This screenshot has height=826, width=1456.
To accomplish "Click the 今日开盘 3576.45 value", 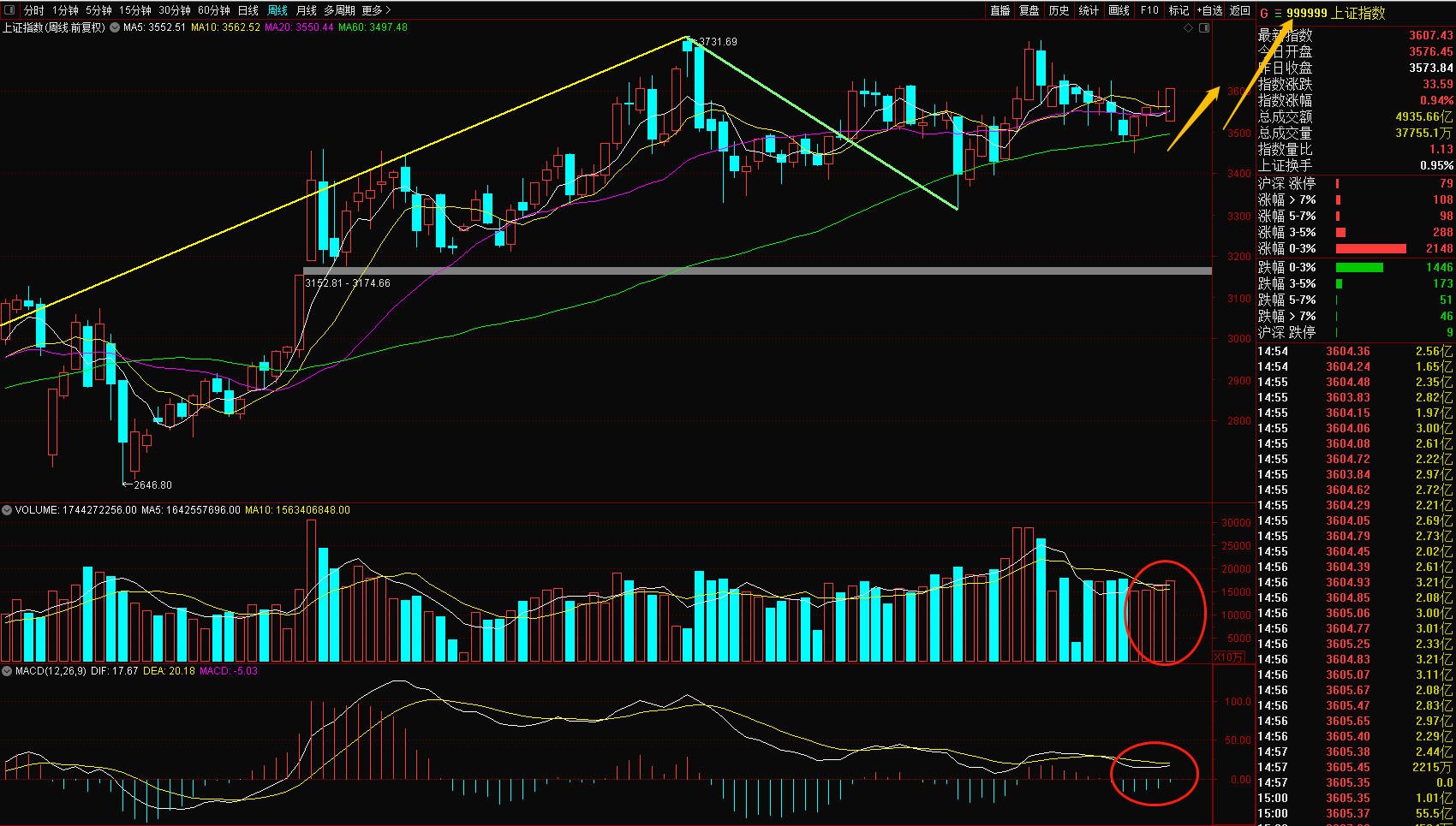I will [1431, 51].
